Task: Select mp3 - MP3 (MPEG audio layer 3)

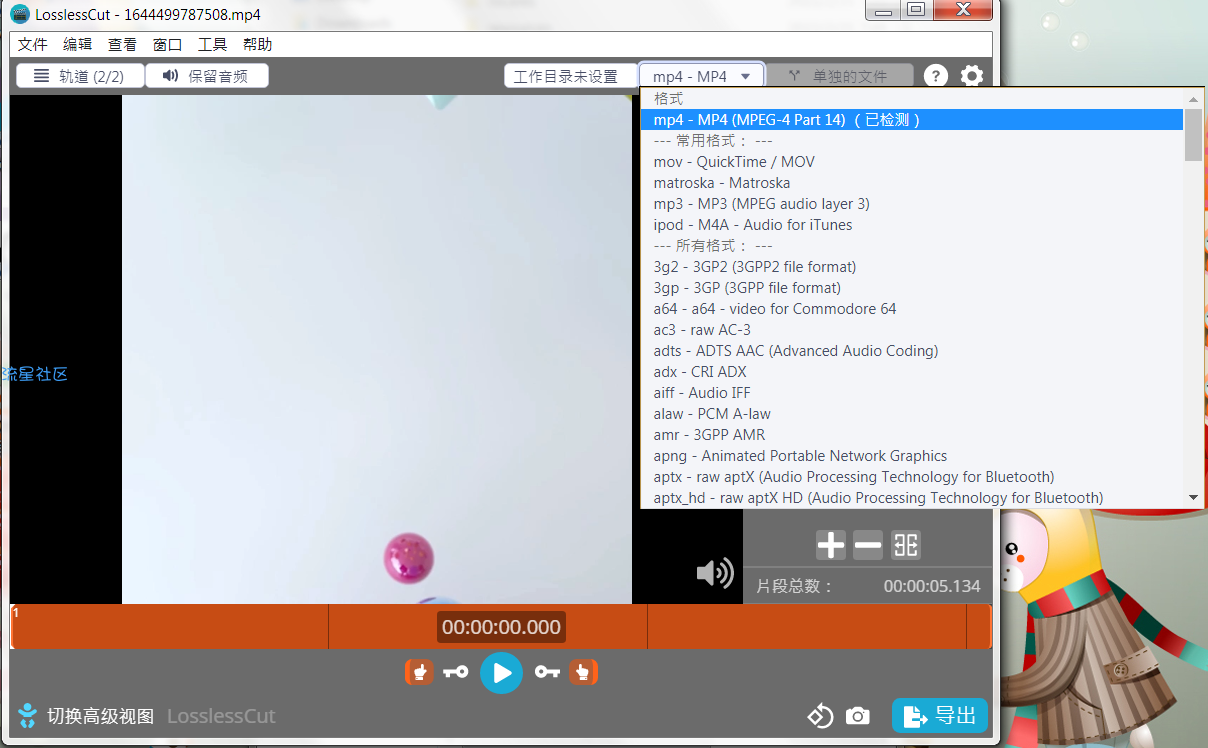Action: coord(912,204)
